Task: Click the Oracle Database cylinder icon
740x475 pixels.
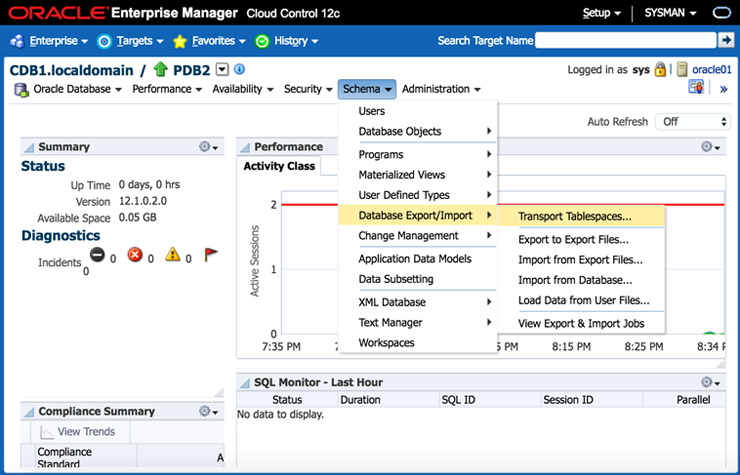Action: [21, 90]
